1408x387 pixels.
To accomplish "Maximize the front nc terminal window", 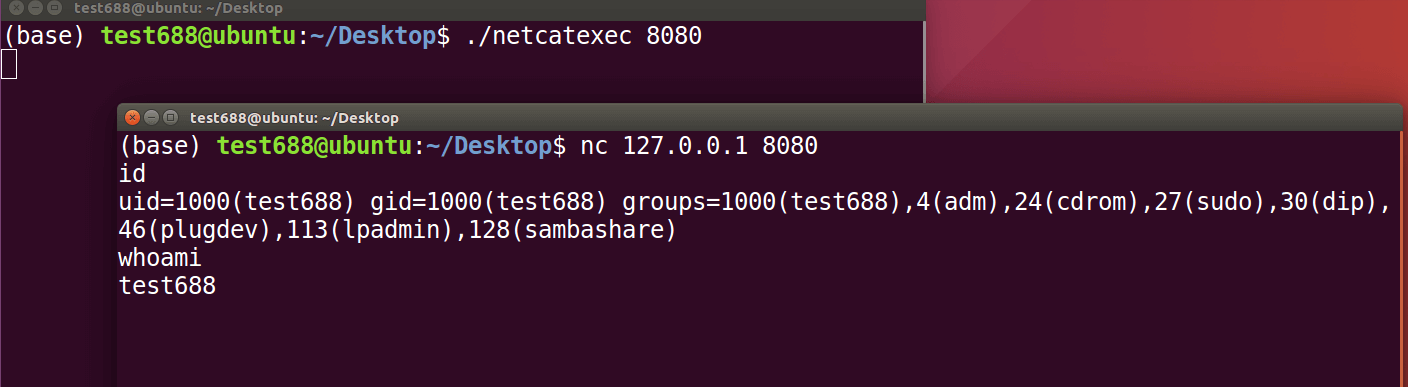I will pos(170,117).
